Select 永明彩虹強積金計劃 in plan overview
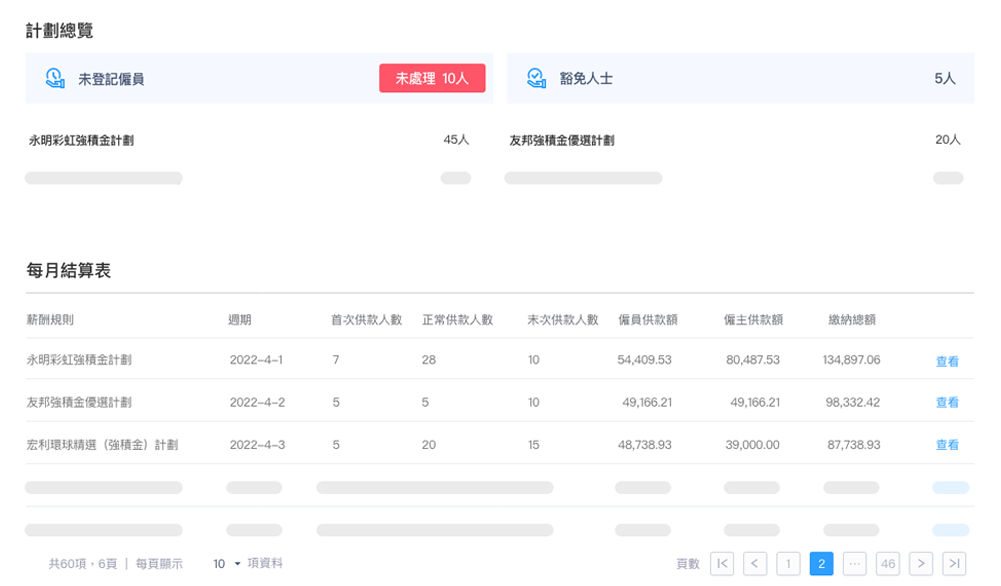Image resolution: width=1001 pixels, height=586 pixels. click(81, 140)
